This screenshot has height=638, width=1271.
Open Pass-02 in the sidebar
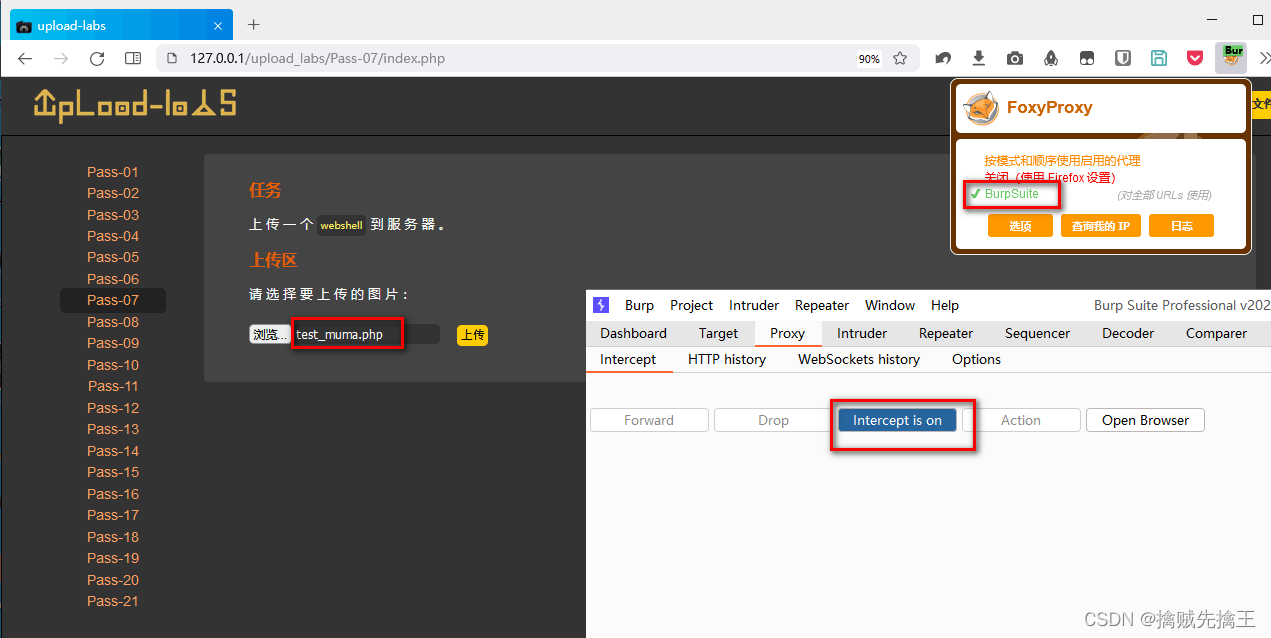tap(113, 193)
